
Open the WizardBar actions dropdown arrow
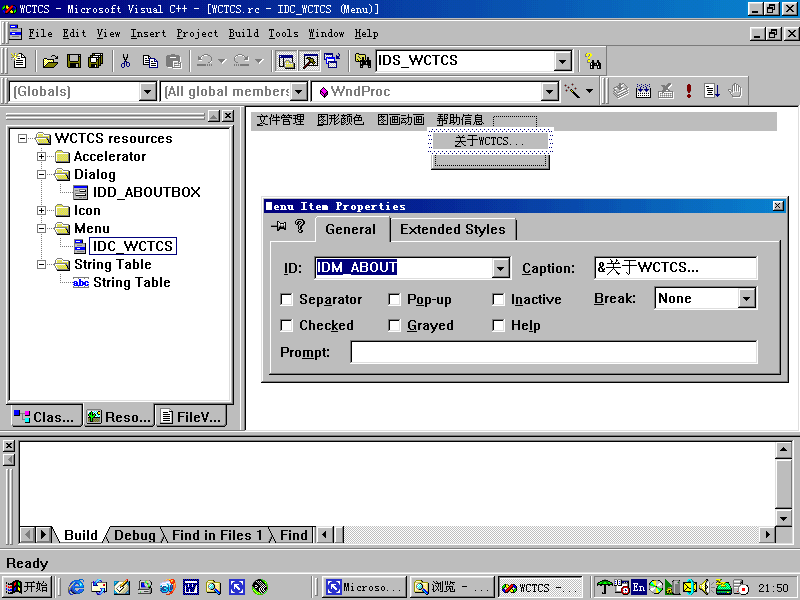click(589, 91)
